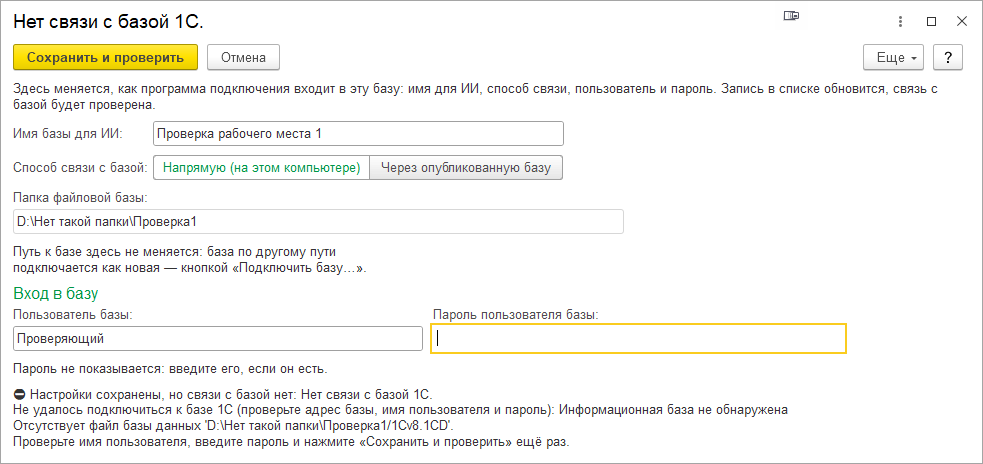Open the 'Еще' dropdown menu
Screen dimensions: 983x464
click(x=894, y=57)
